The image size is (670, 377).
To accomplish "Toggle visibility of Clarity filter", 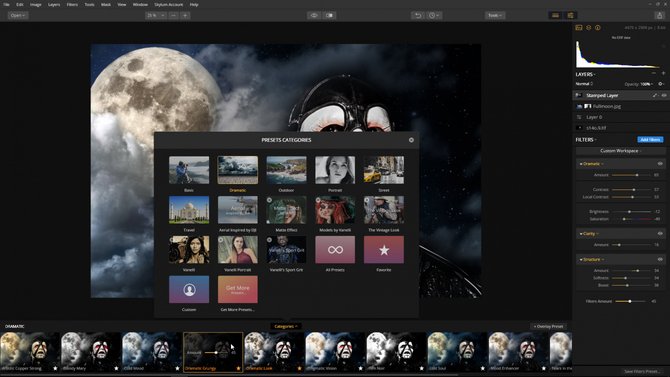I will [660, 233].
